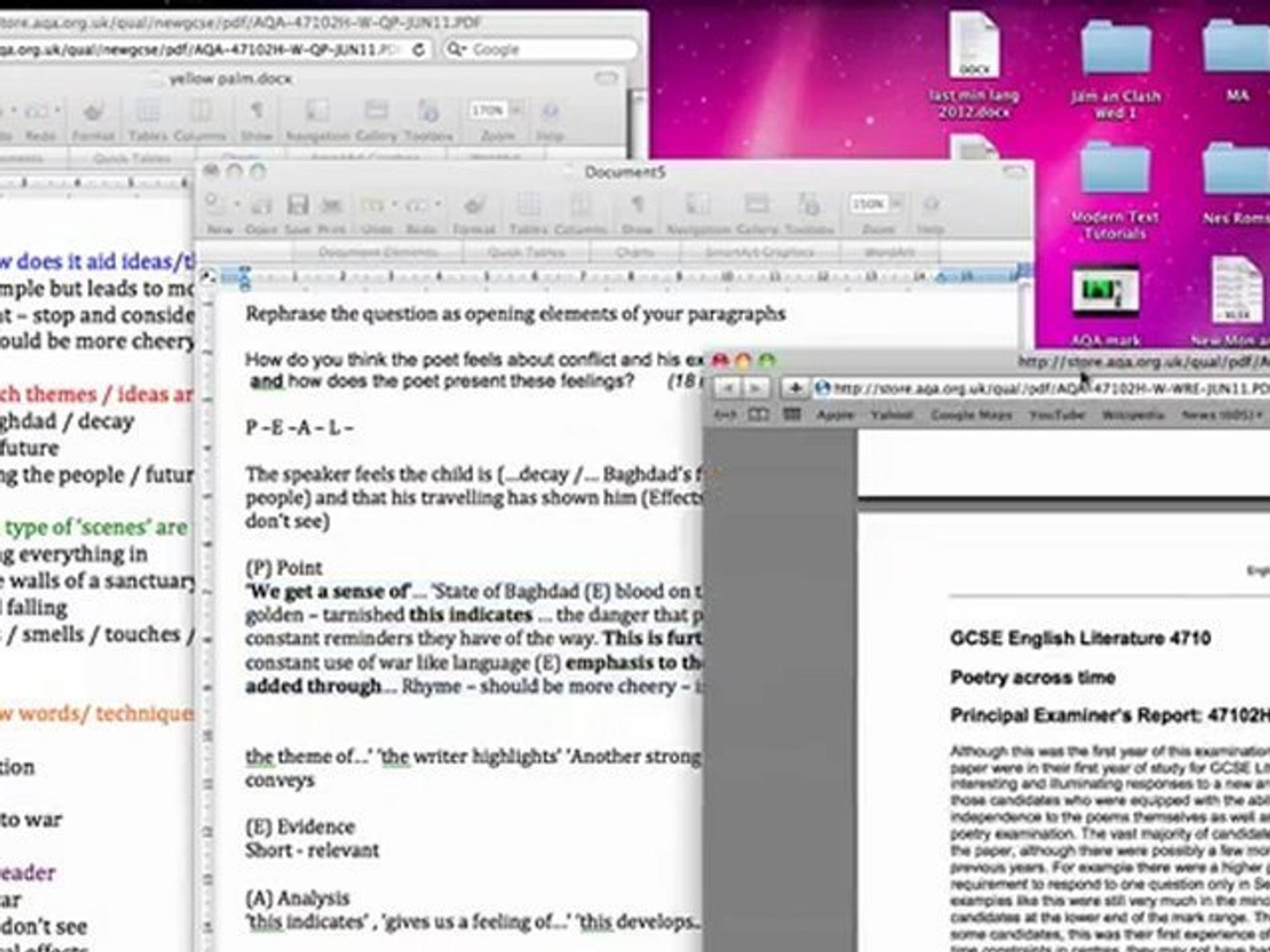This screenshot has height=952, width=1270.
Task: Switch to Quick Tables tab in yellow palm.docx
Action: pyautogui.click(x=131, y=159)
